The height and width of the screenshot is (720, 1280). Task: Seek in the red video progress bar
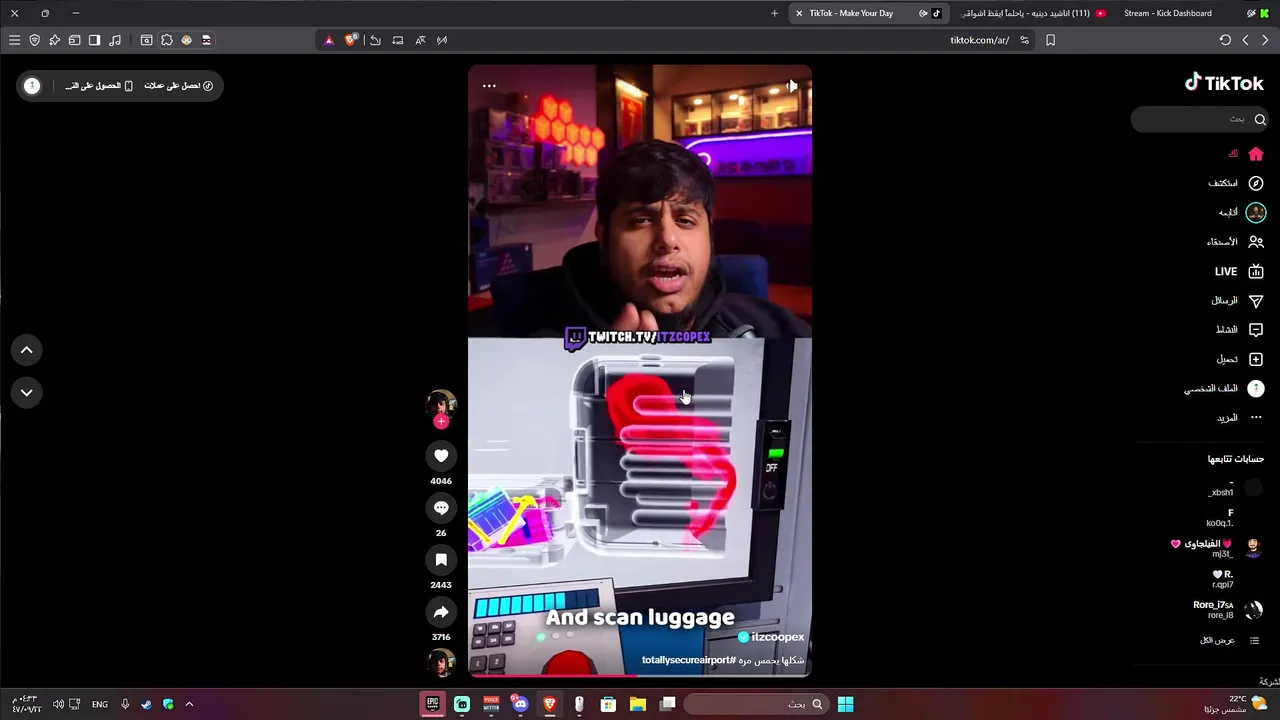click(640, 675)
